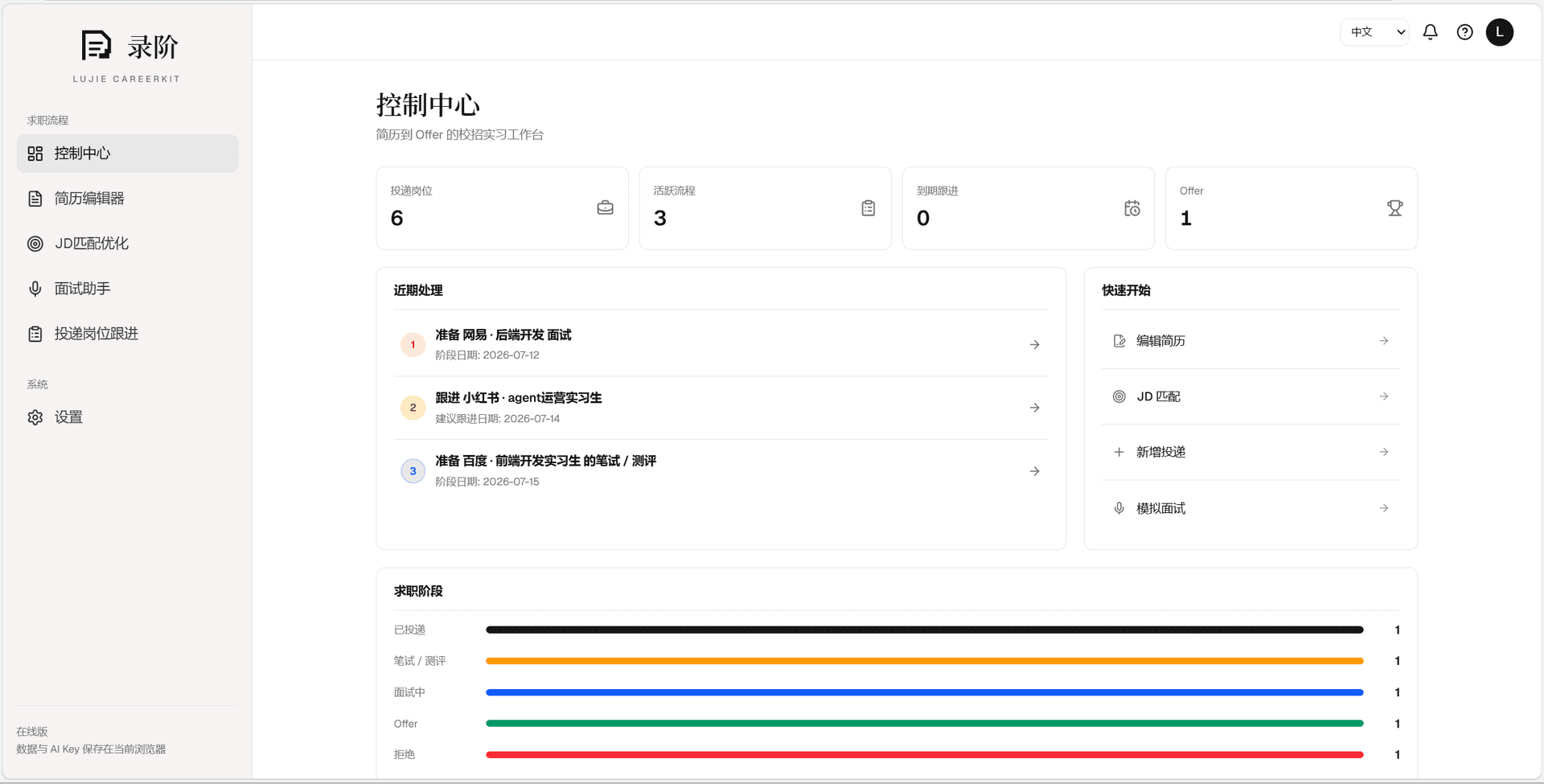Click the 编辑简历 edit document icon
The width and height of the screenshot is (1544, 784).
(x=1119, y=341)
